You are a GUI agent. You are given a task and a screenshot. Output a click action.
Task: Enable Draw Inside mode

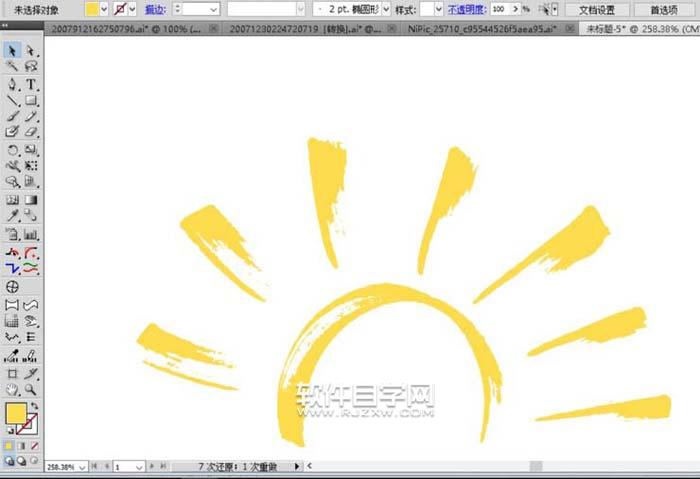point(34,461)
